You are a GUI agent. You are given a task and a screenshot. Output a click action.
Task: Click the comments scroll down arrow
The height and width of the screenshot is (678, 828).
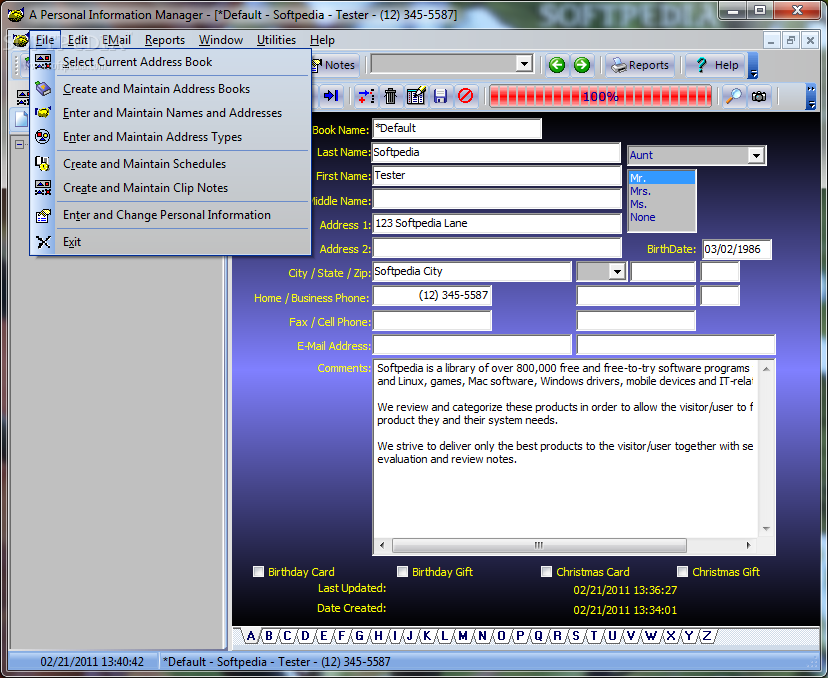coord(766,529)
